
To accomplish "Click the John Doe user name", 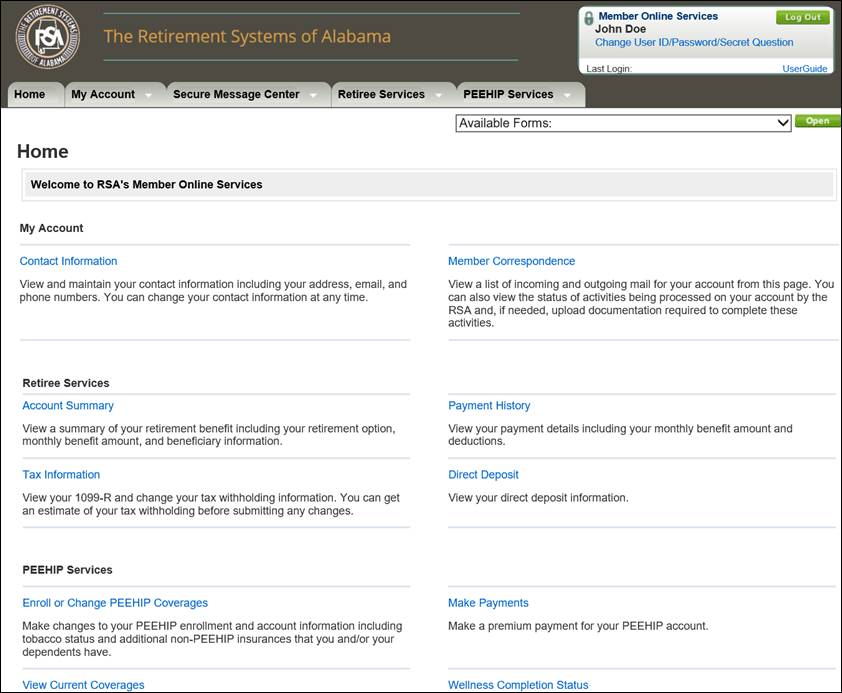I will [x=620, y=29].
